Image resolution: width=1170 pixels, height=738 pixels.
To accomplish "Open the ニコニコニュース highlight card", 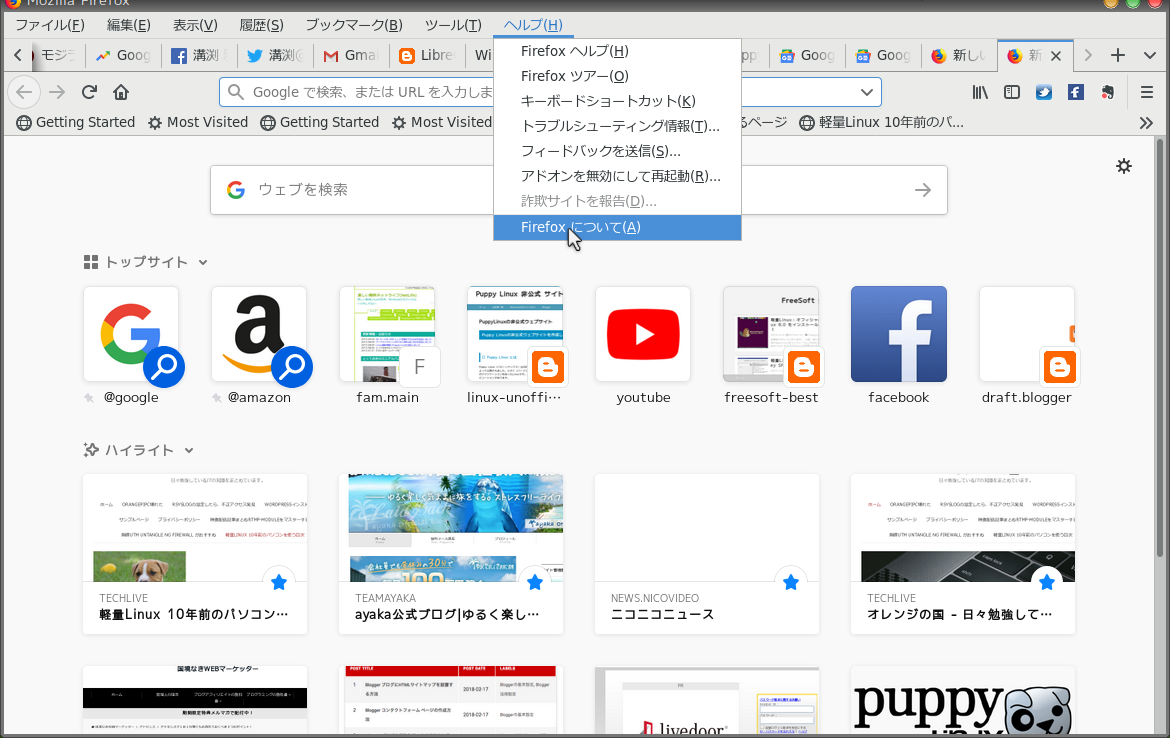I will pos(707,554).
